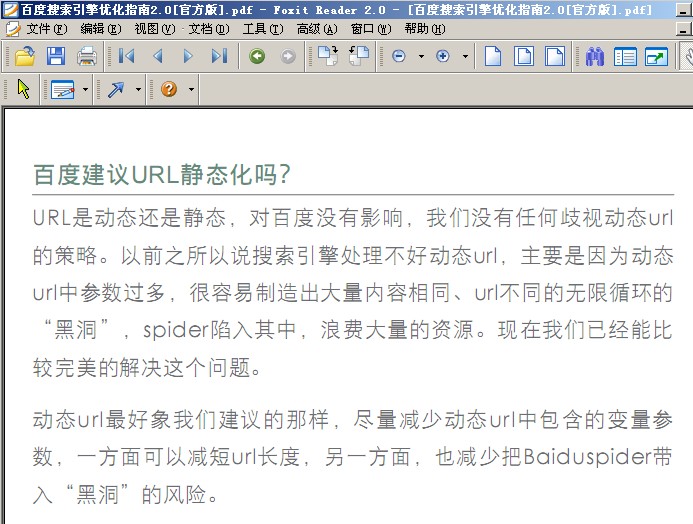Choose the hand tool
This screenshot has width=693, height=524.
pyautogui.click(x=687, y=56)
